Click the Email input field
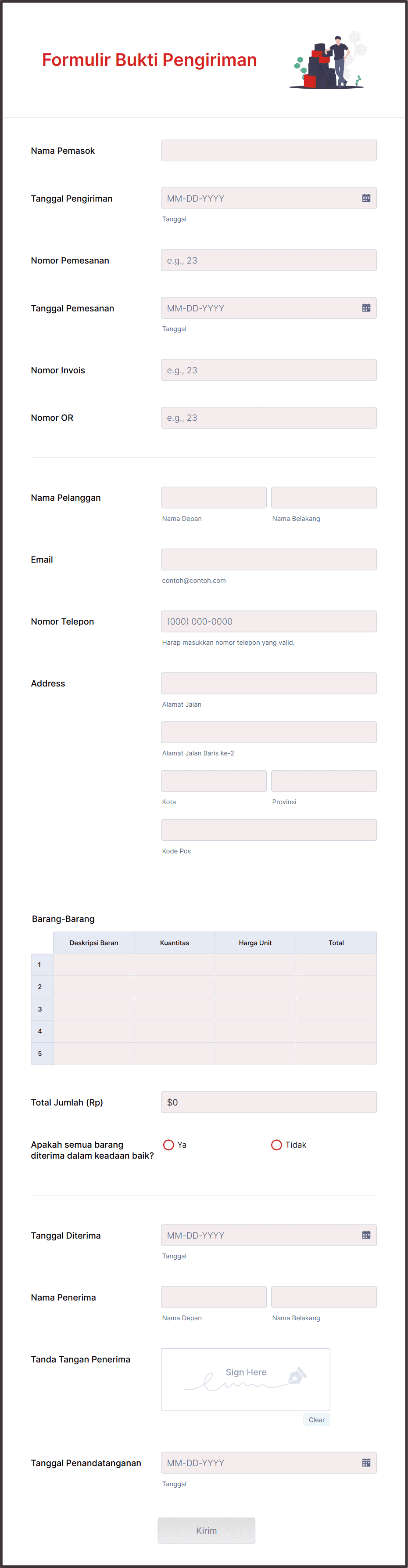Screen dimensions: 408x1568 coord(269,560)
